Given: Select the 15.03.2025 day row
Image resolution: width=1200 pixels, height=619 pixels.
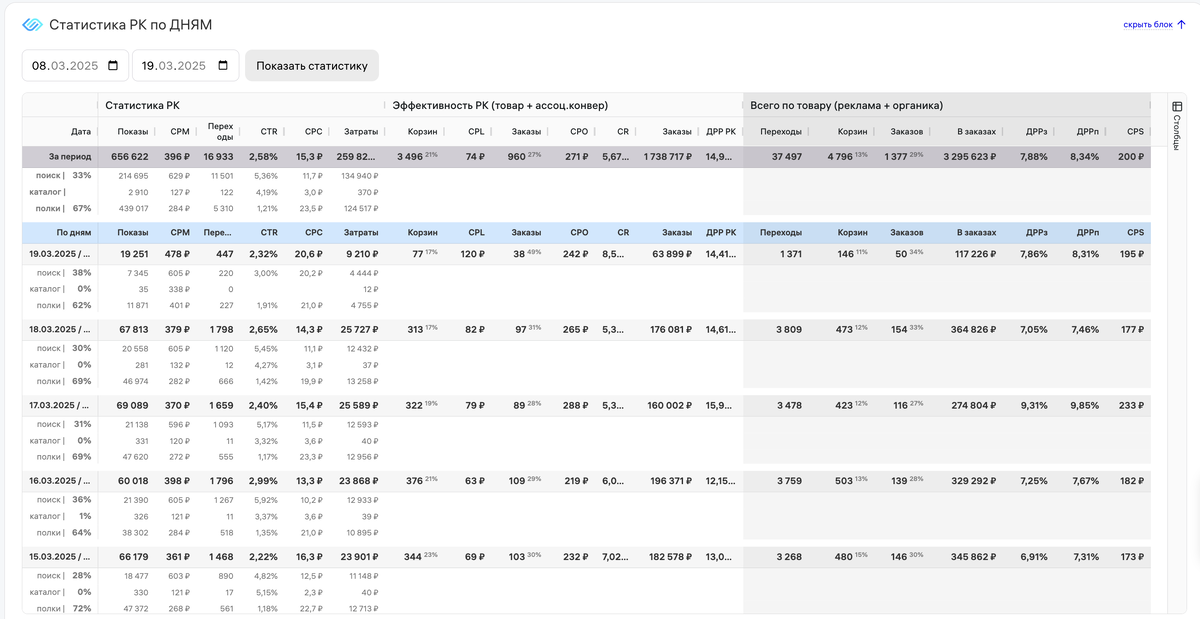Looking at the screenshot, I should click(x=586, y=556).
